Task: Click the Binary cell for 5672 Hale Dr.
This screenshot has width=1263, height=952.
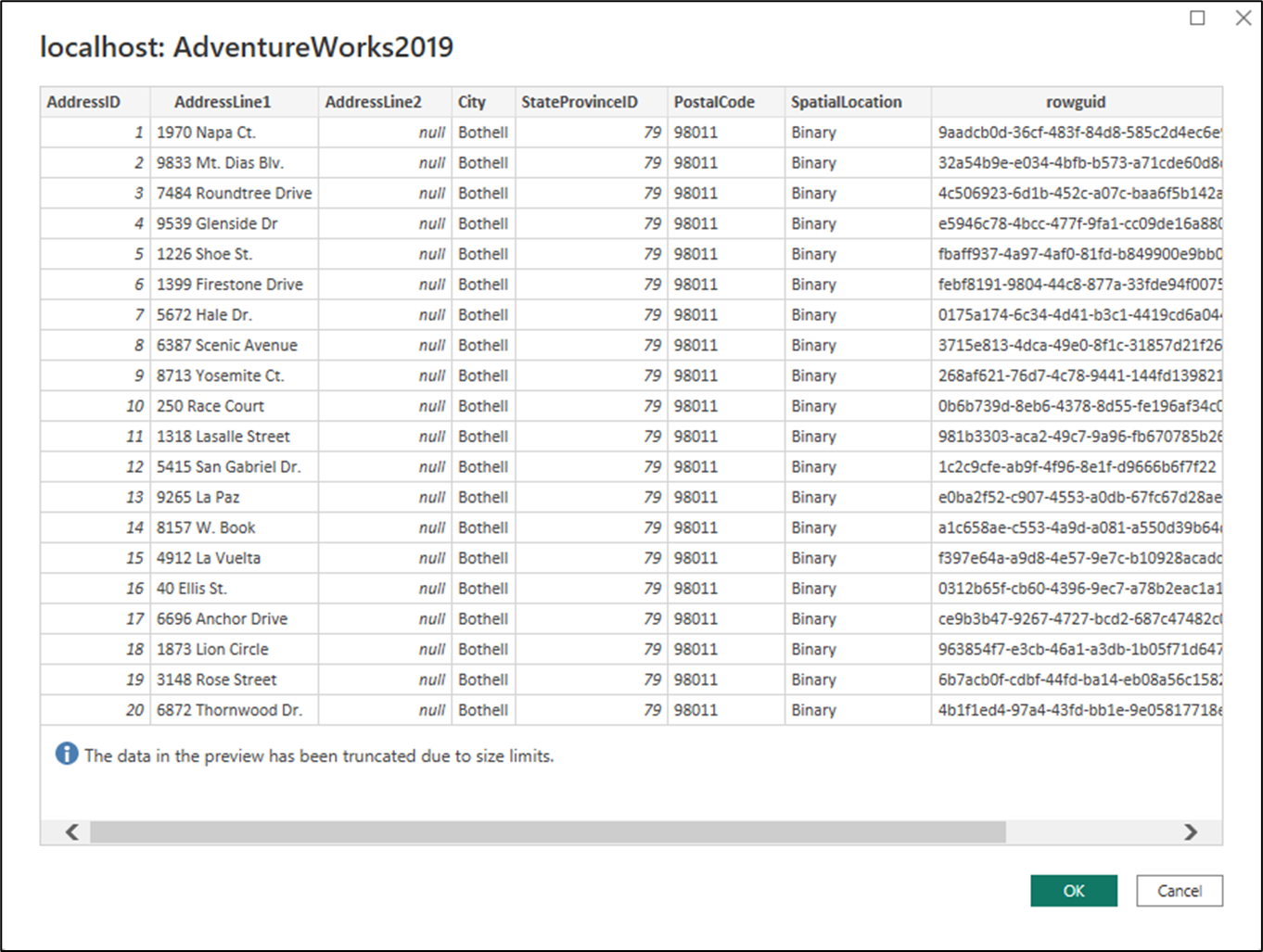Action: pos(813,314)
